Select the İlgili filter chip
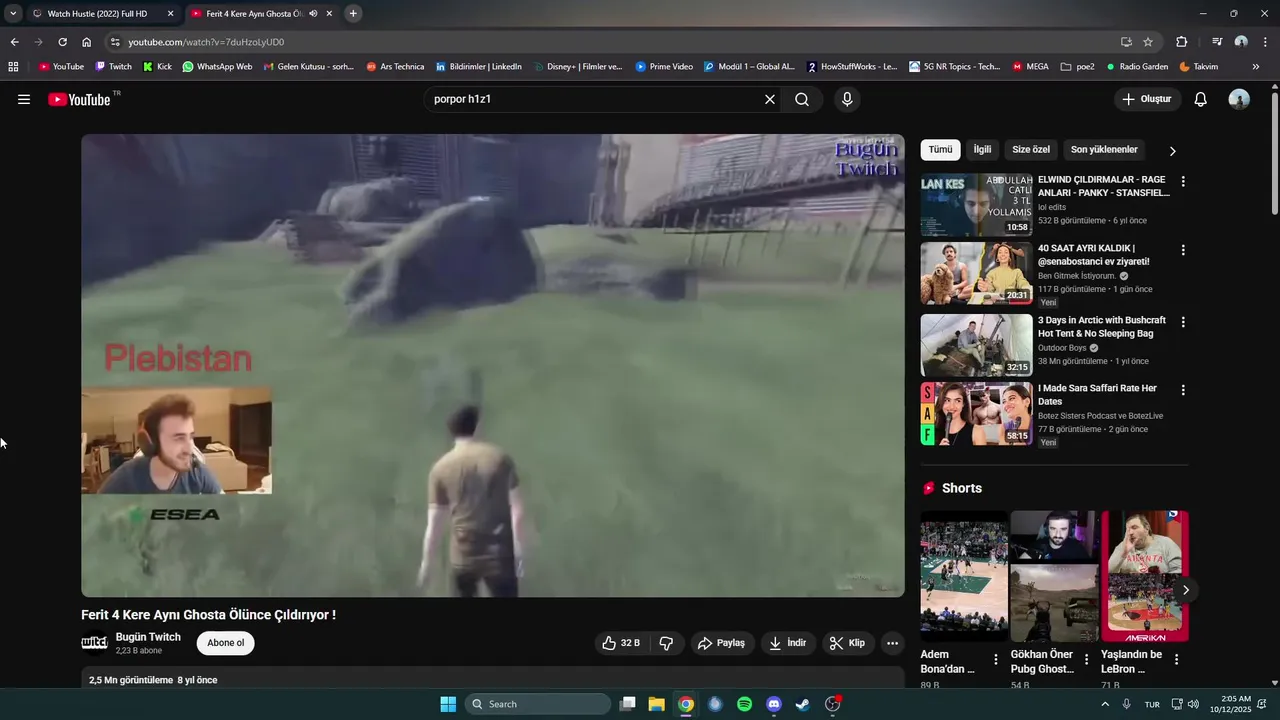Image resolution: width=1280 pixels, height=720 pixels. tap(982, 150)
